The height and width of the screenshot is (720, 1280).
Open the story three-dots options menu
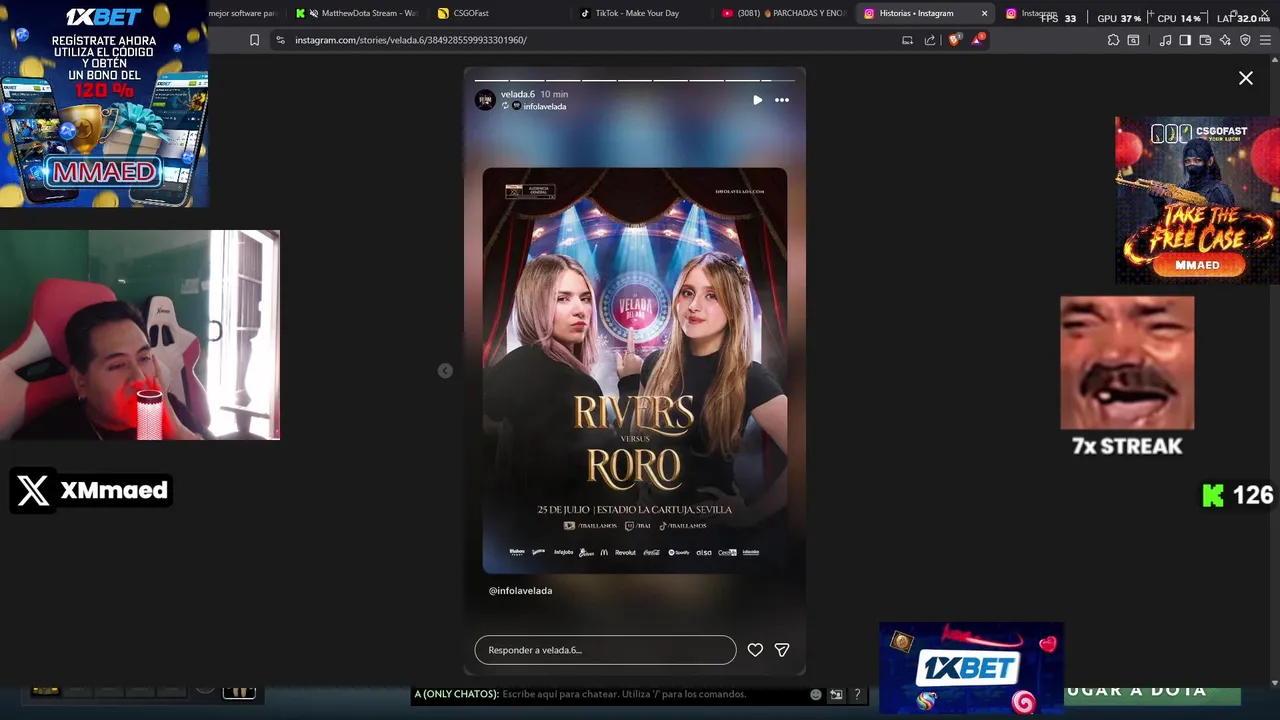[x=782, y=100]
